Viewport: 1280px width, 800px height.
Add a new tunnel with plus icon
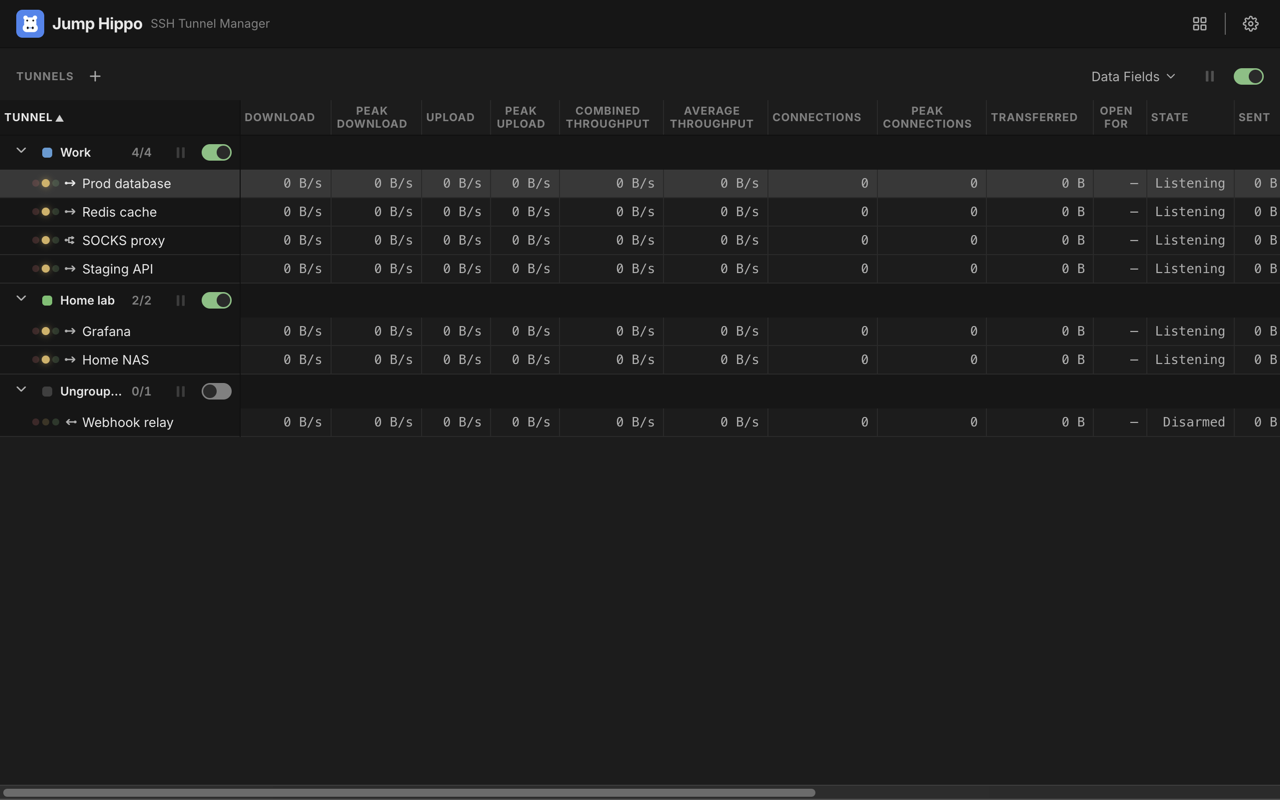tap(95, 76)
